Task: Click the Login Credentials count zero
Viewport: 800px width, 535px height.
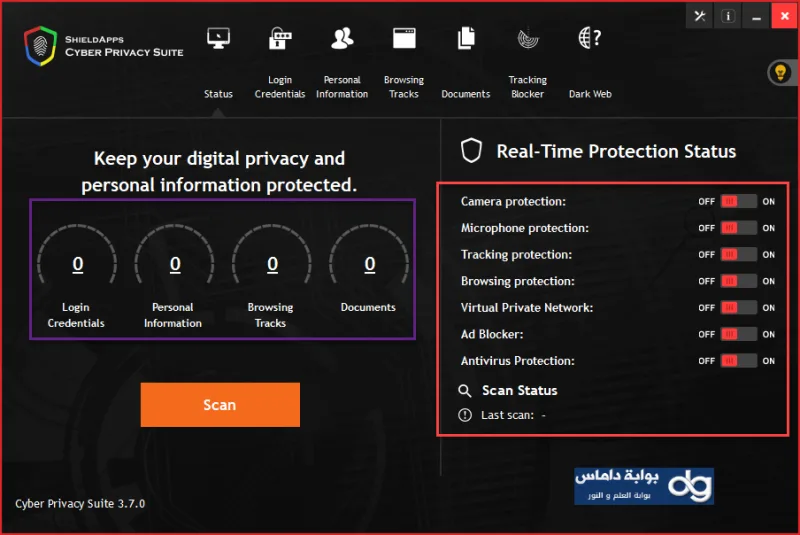Action: pos(78,264)
